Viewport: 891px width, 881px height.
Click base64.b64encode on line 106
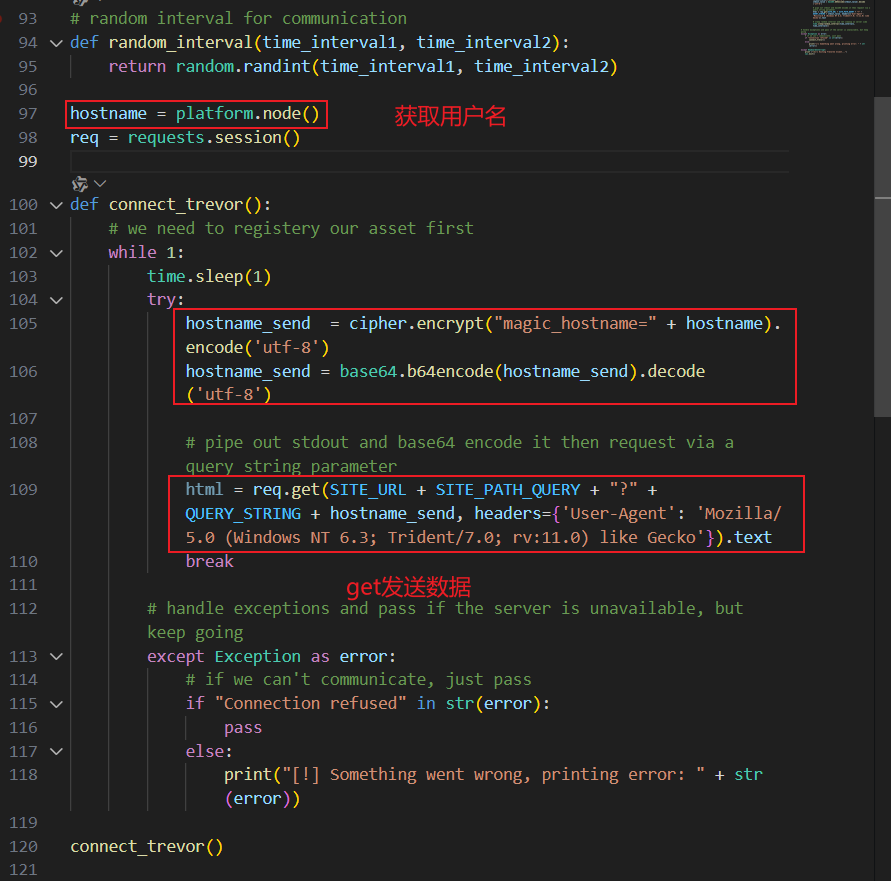tap(417, 371)
